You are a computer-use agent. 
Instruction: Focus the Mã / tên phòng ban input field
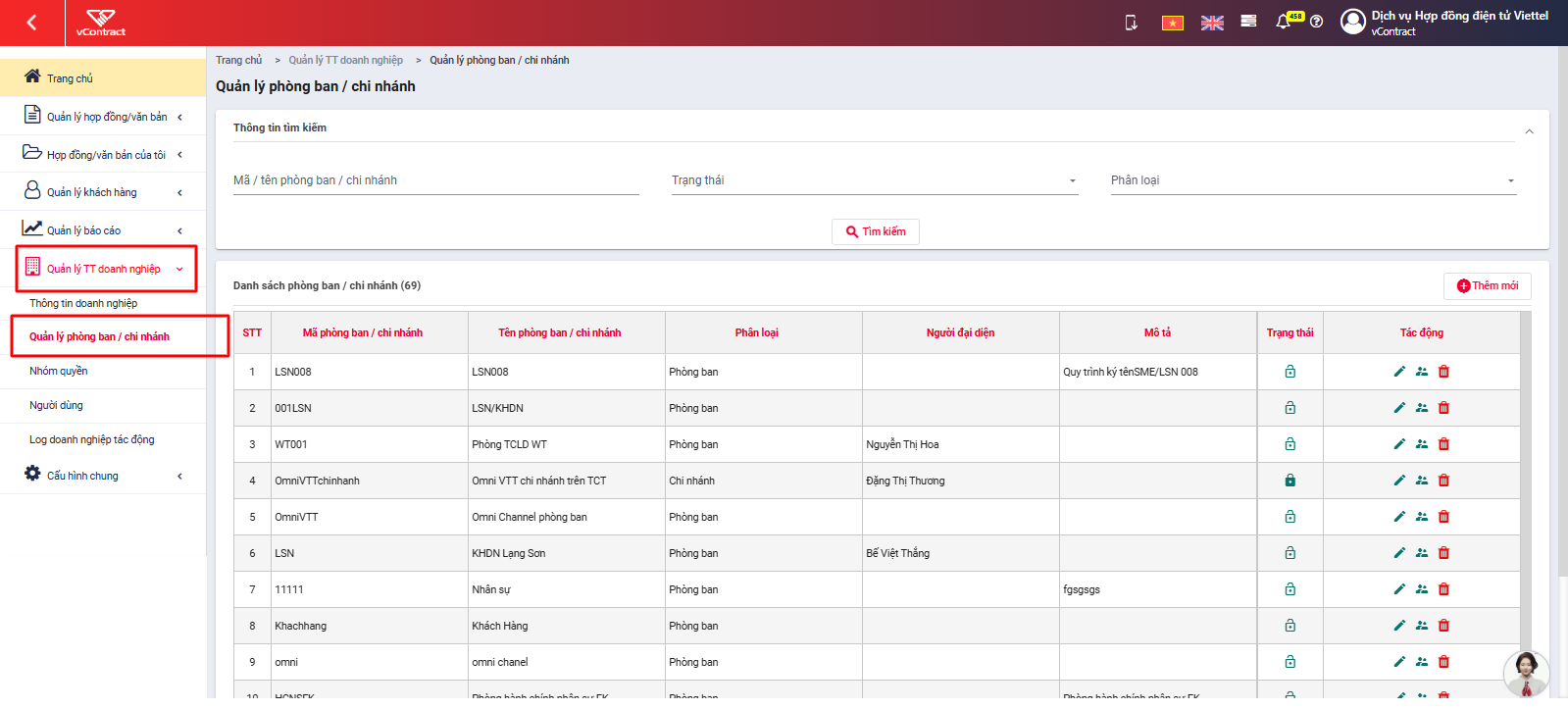436,180
